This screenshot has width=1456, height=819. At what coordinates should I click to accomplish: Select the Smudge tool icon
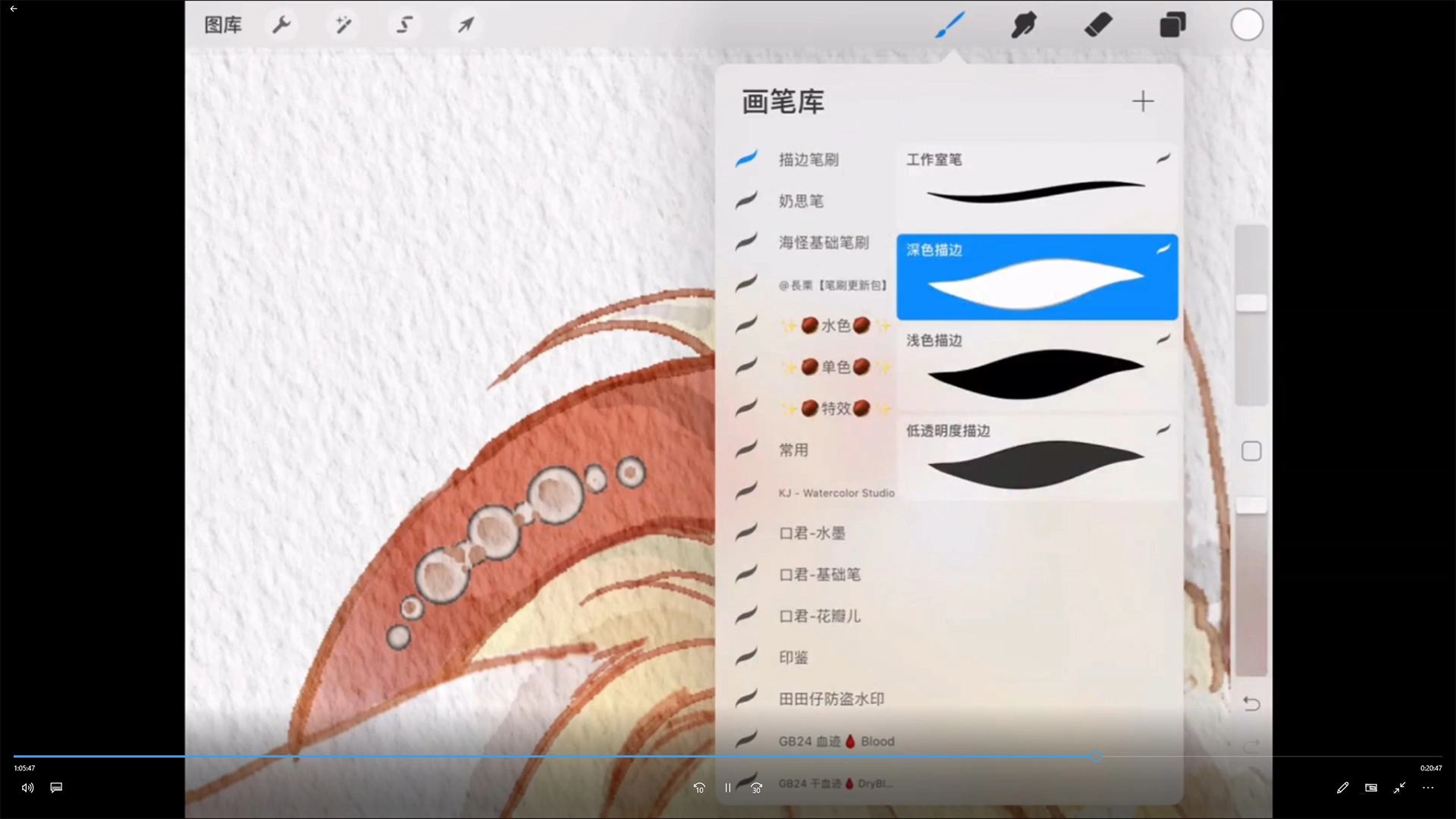pyautogui.click(x=1024, y=25)
